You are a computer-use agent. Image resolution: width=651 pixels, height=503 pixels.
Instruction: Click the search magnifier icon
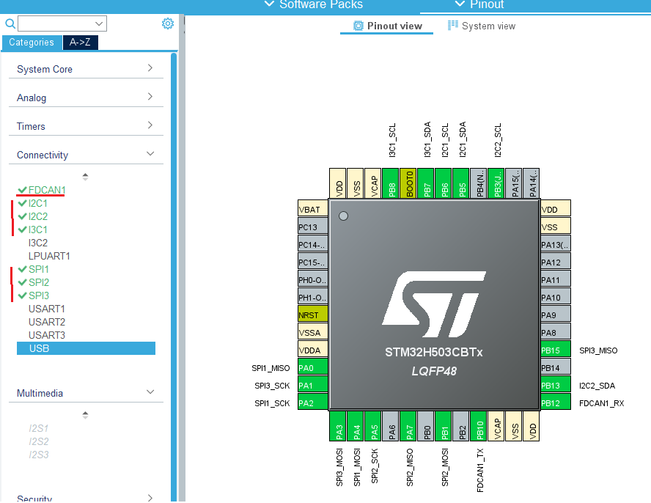click(x=10, y=24)
